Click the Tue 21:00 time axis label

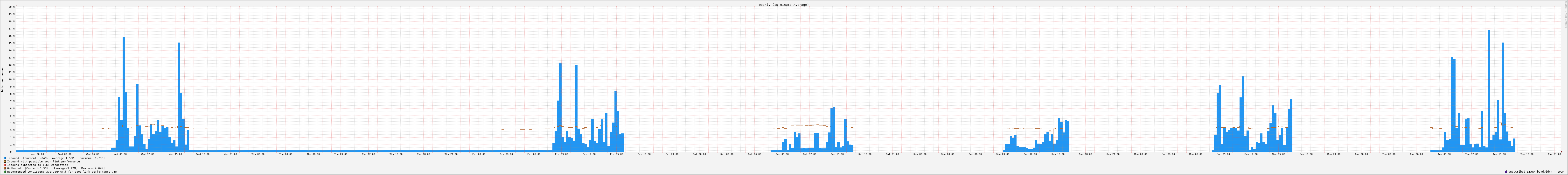1554,154
